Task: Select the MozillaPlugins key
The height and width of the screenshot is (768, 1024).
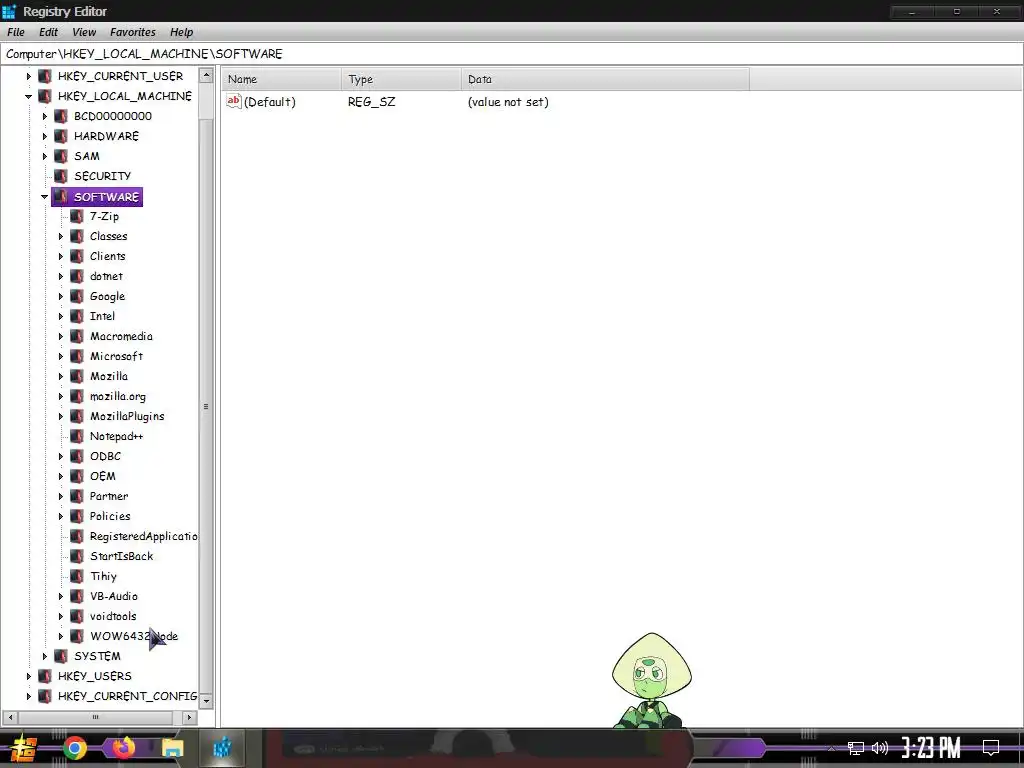Action: point(127,417)
